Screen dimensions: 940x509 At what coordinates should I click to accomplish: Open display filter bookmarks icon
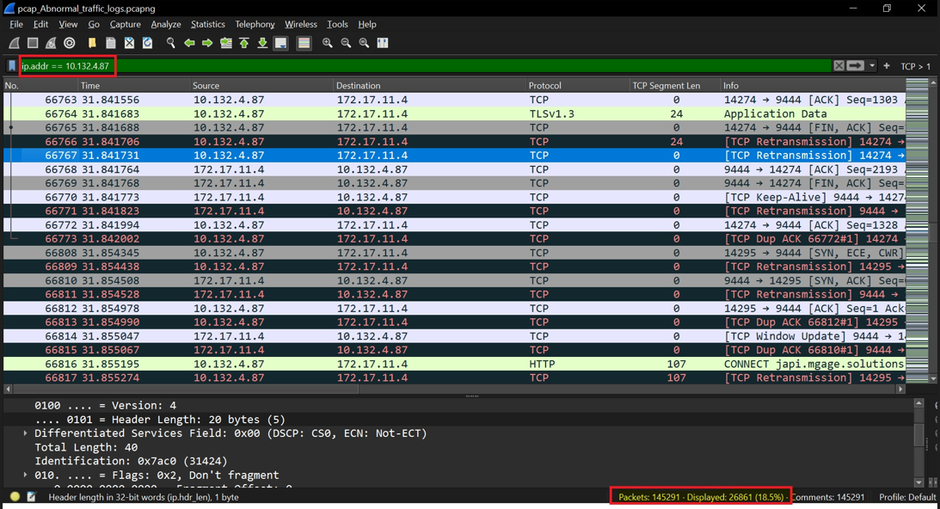point(11,66)
